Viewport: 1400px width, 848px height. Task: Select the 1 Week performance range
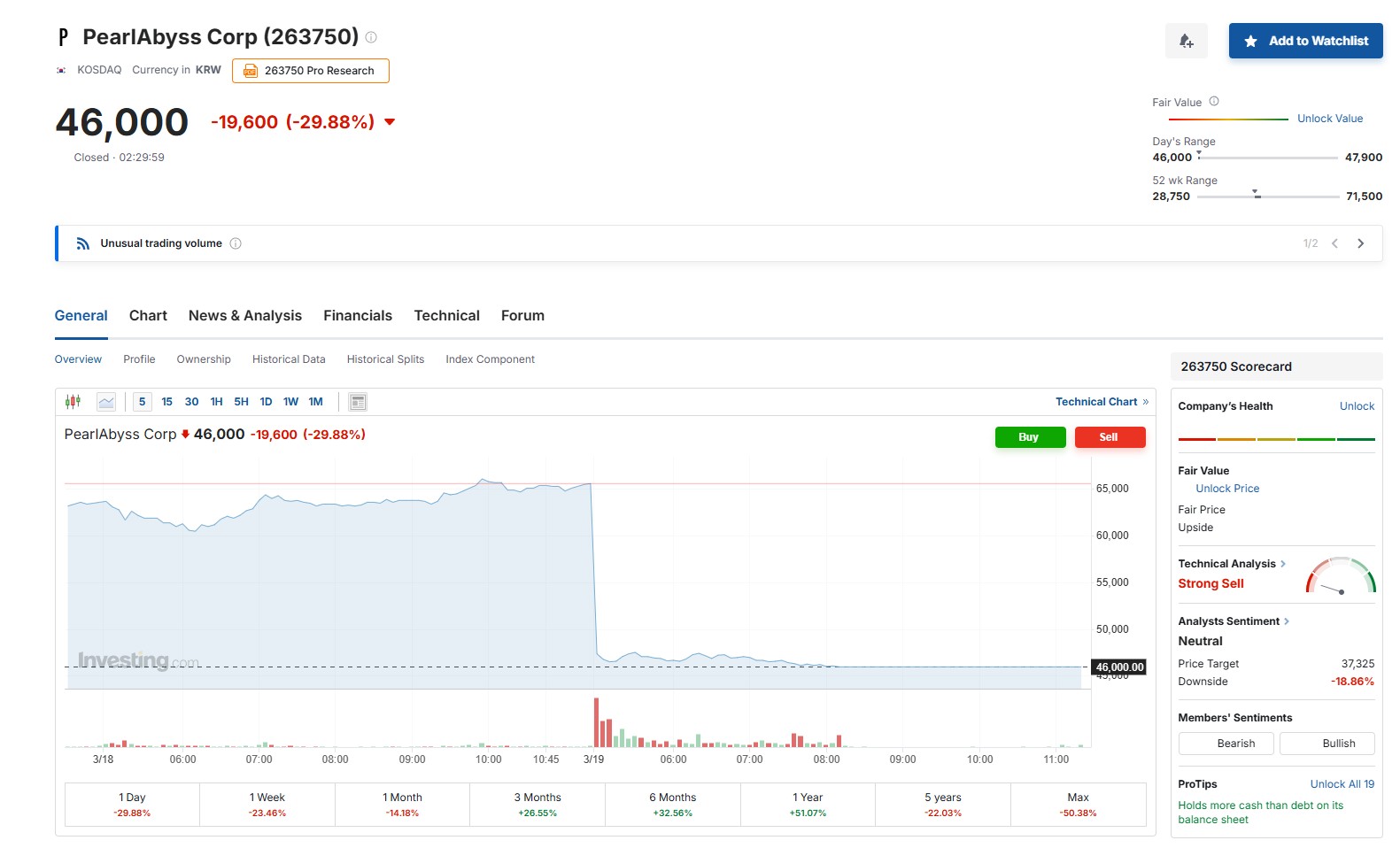pos(267,805)
